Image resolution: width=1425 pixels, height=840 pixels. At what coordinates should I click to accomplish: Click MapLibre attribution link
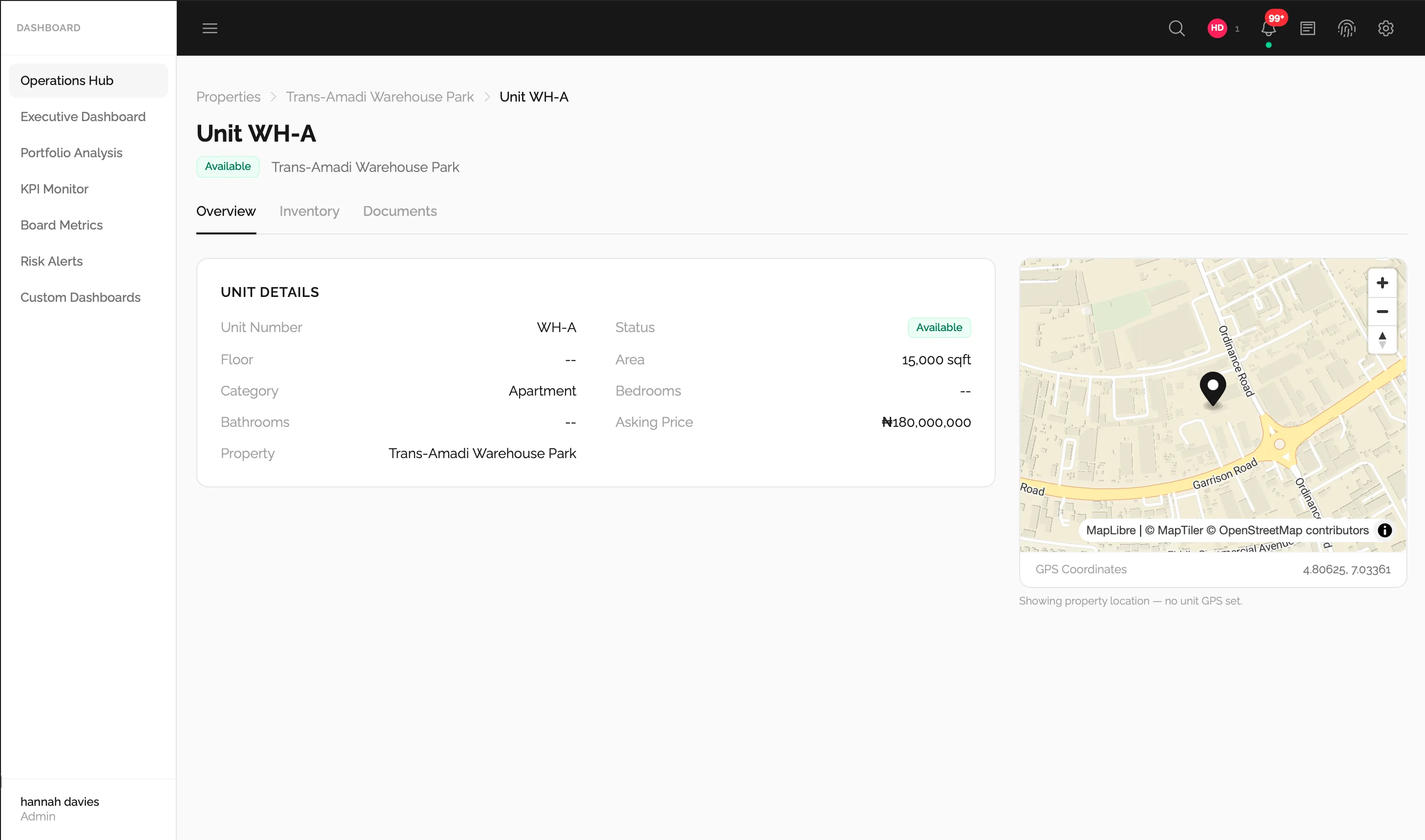(x=1111, y=530)
